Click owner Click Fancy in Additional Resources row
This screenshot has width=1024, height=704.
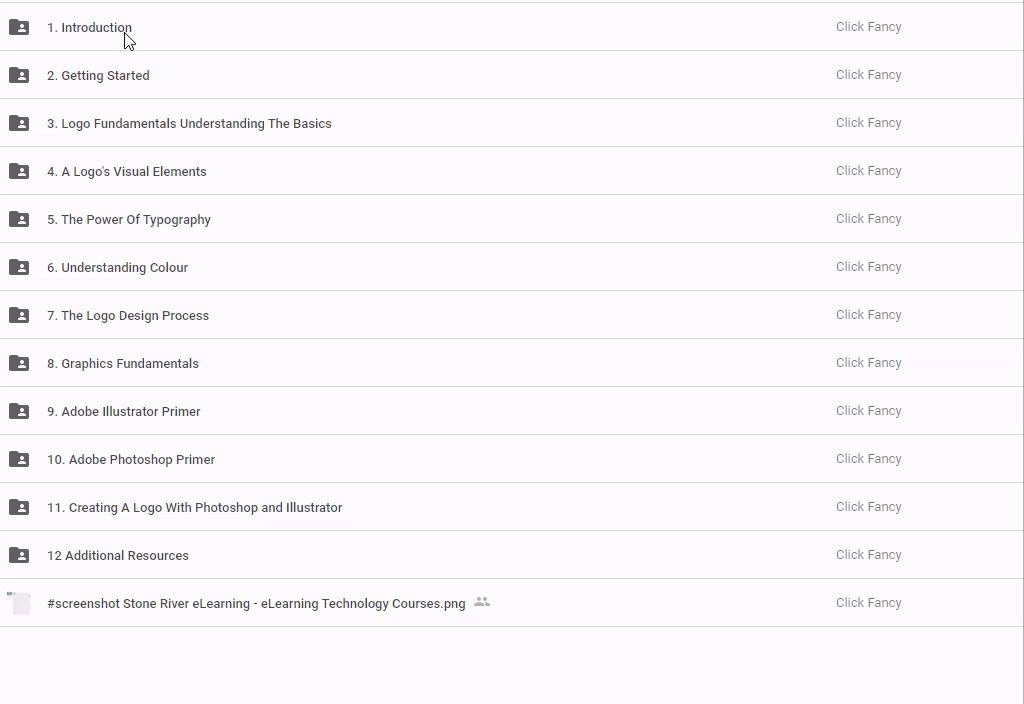coord(868,555)
